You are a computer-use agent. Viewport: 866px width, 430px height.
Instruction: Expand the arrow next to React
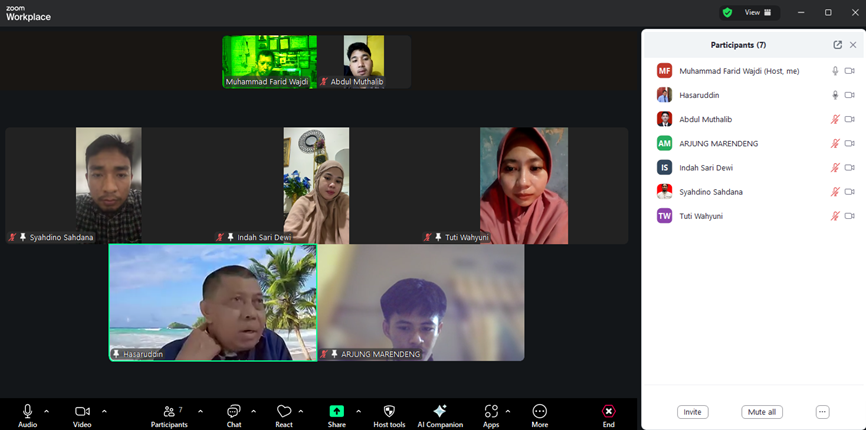pos(301,411)
